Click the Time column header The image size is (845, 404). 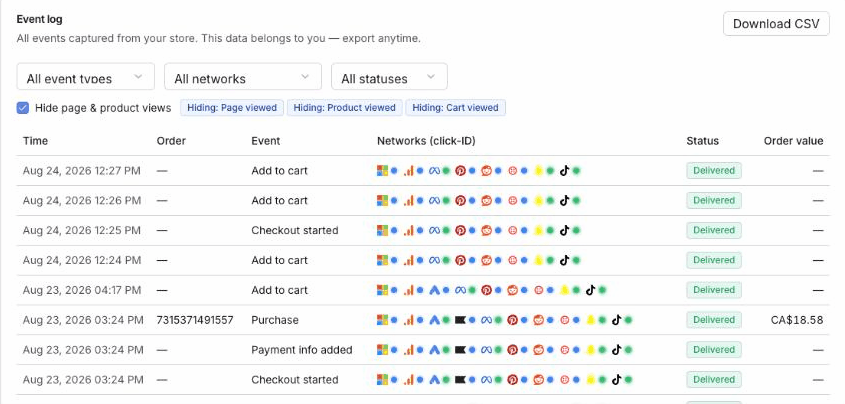[35, 141]
